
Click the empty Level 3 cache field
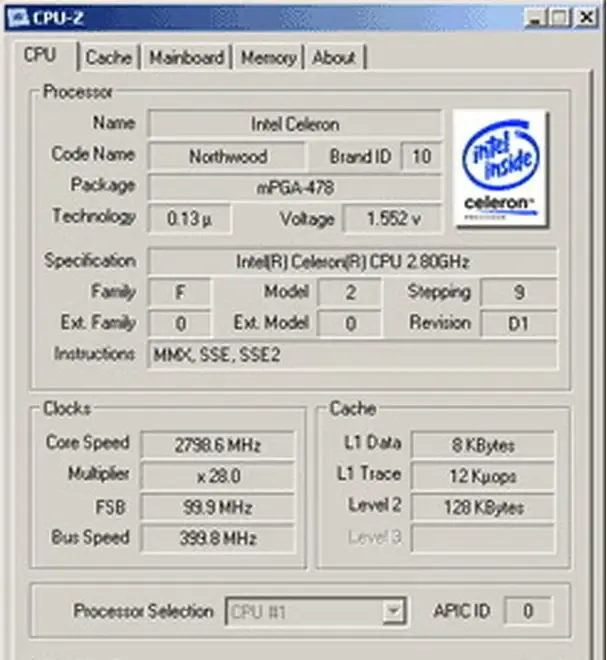pyautogui.click(x=483, y=538)
